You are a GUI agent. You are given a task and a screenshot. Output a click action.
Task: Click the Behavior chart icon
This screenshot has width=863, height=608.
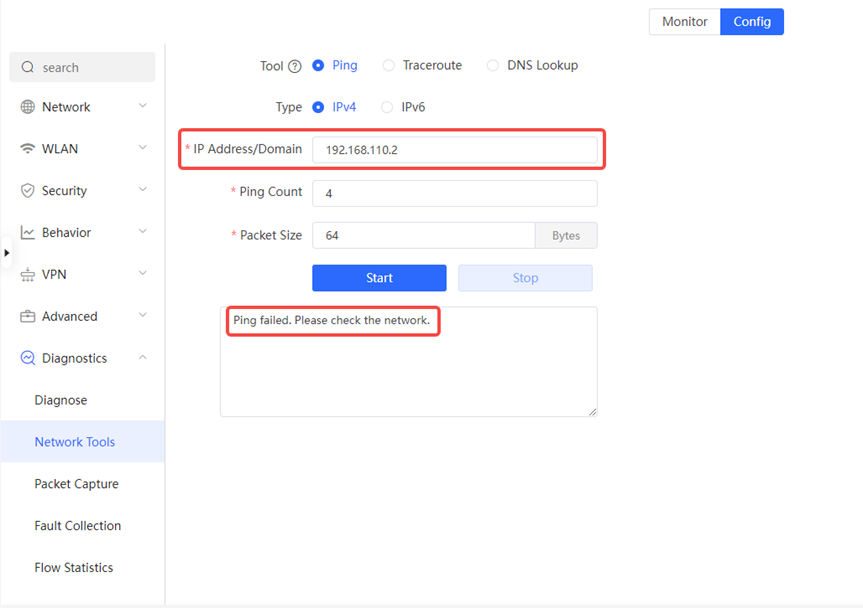point(28,232)
